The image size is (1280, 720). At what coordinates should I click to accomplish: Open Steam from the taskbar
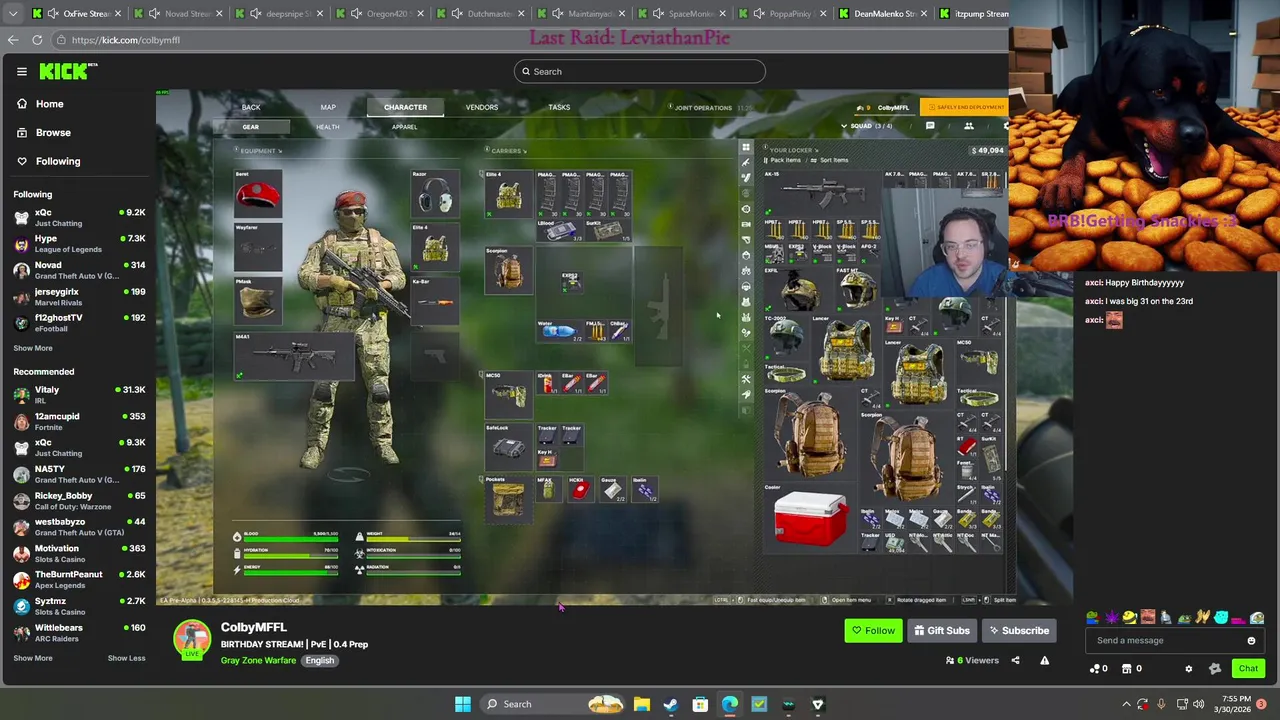(x=670, y=705)
